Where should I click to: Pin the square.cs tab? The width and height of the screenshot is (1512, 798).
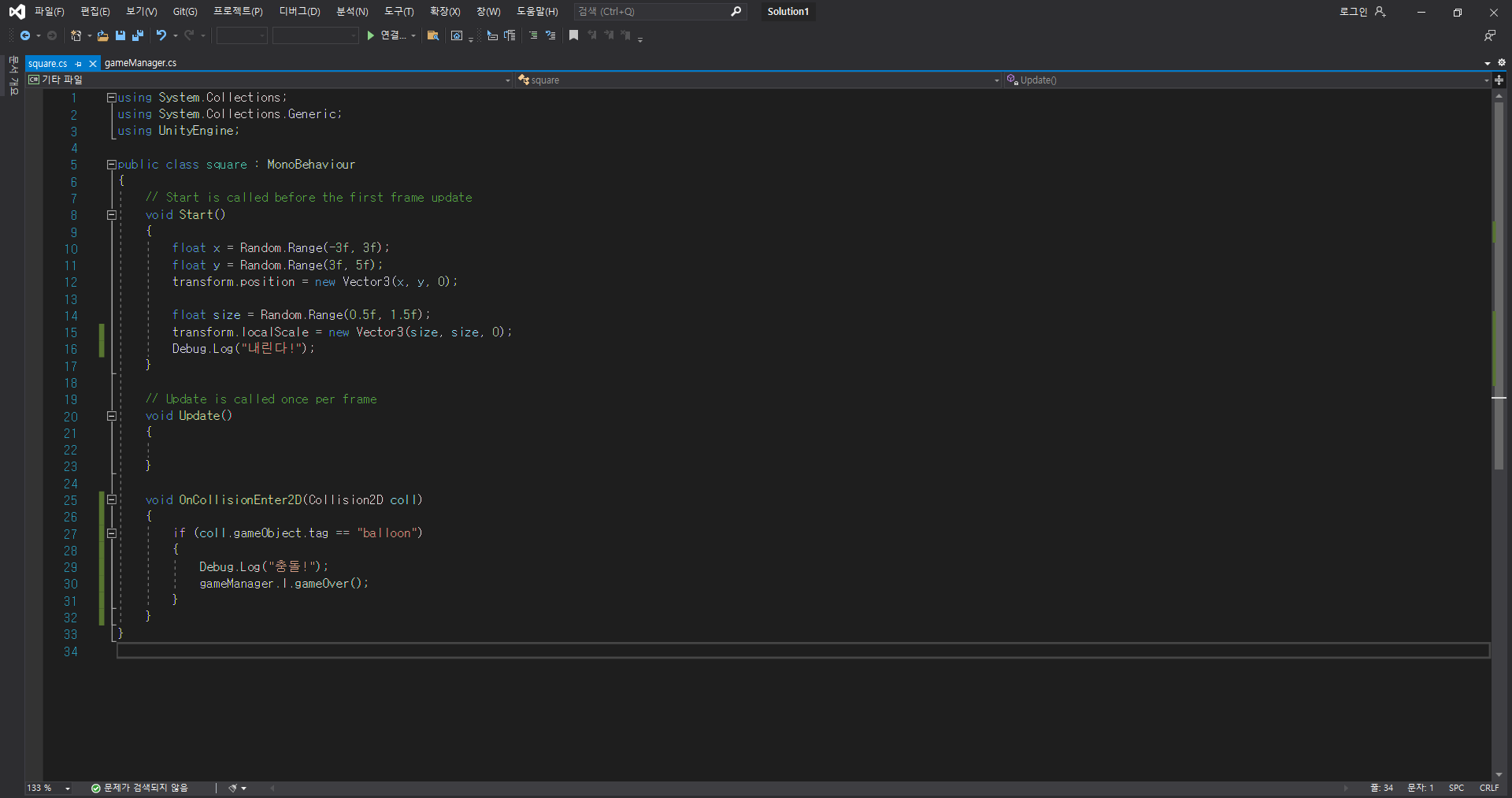[78, 63]
